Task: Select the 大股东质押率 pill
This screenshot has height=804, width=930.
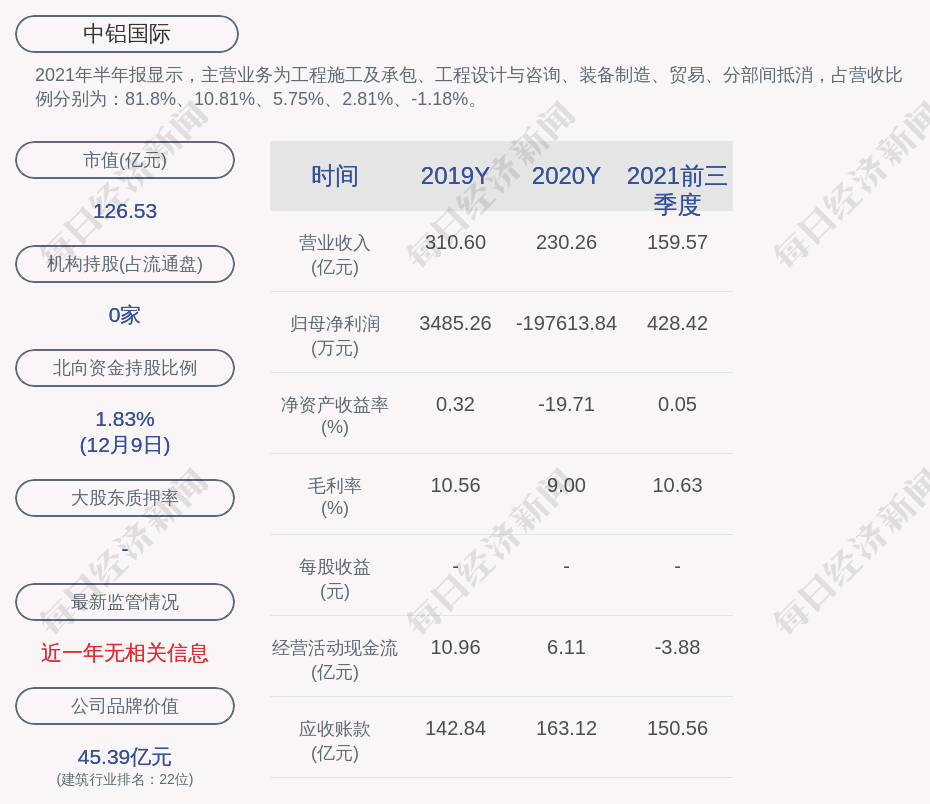Action: click(x=125, y=497)
